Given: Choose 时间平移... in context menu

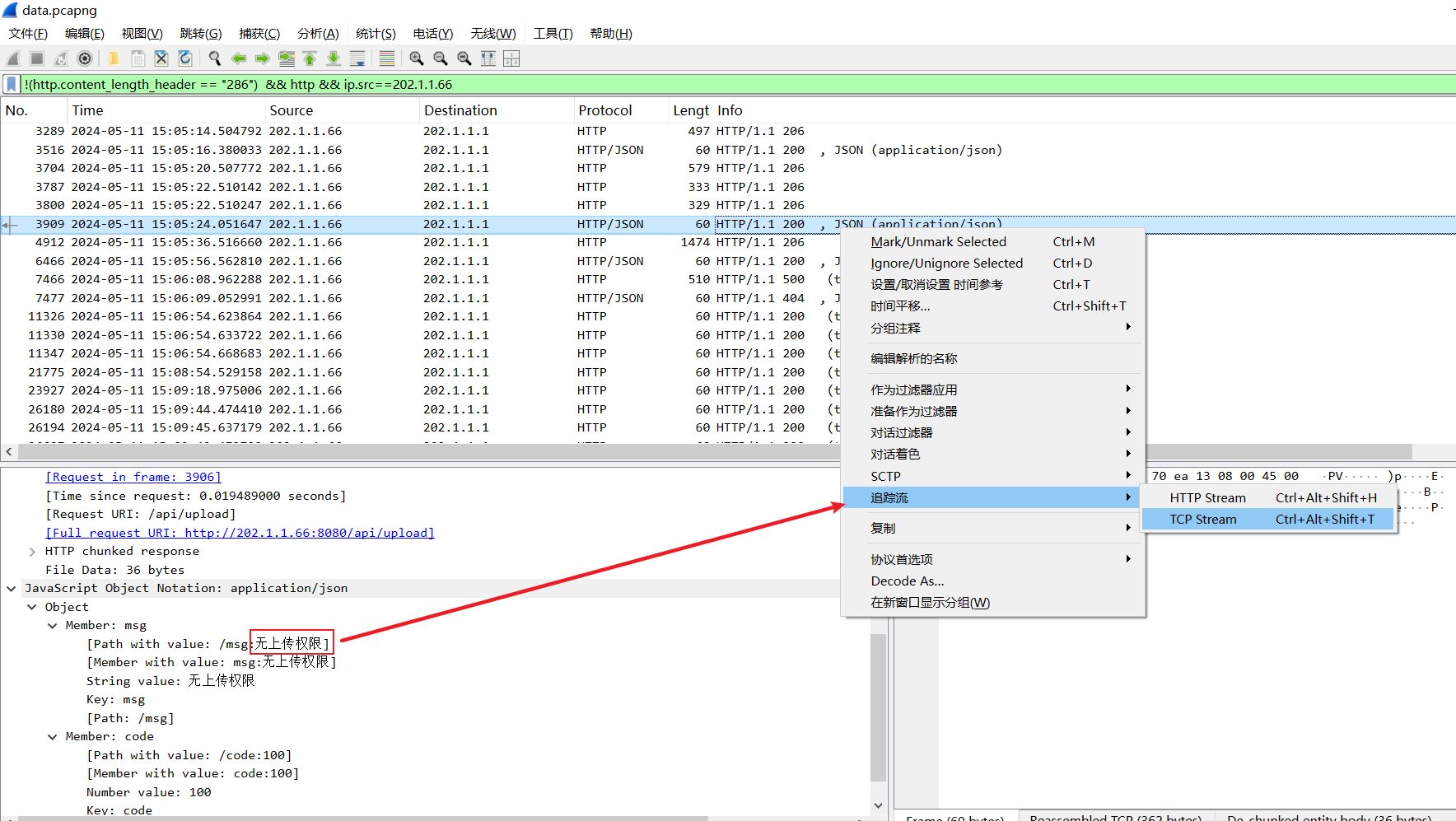Looking at the screenshot, I should pos(992,306).
